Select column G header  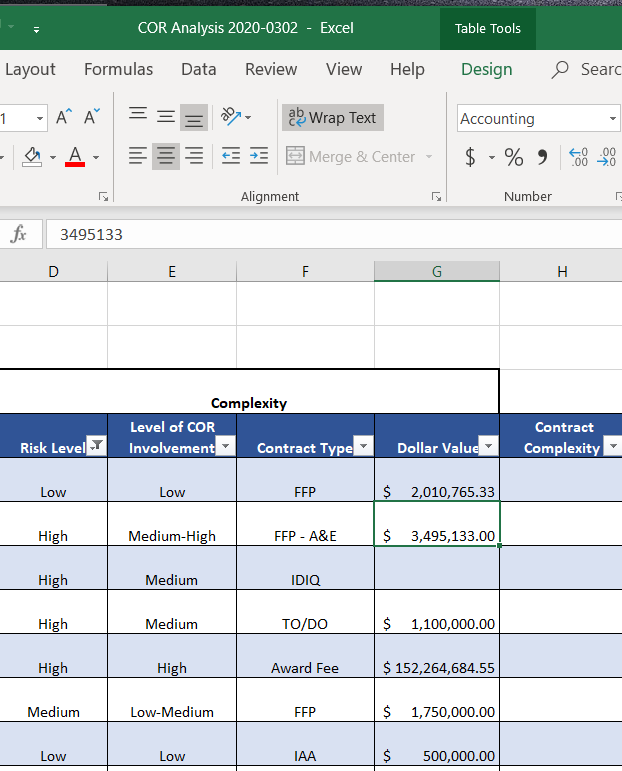pos(437,271)
